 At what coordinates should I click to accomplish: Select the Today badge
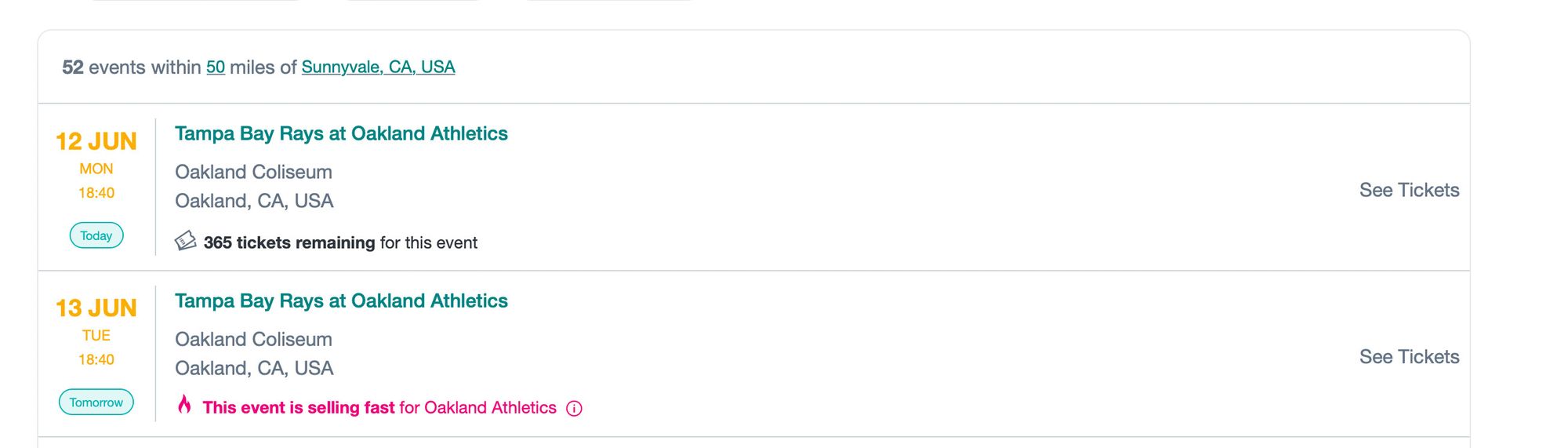point(96,235)
